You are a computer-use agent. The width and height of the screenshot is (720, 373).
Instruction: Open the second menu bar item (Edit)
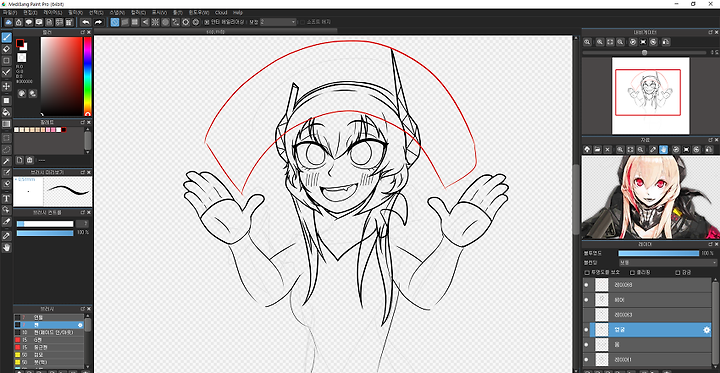29,12
